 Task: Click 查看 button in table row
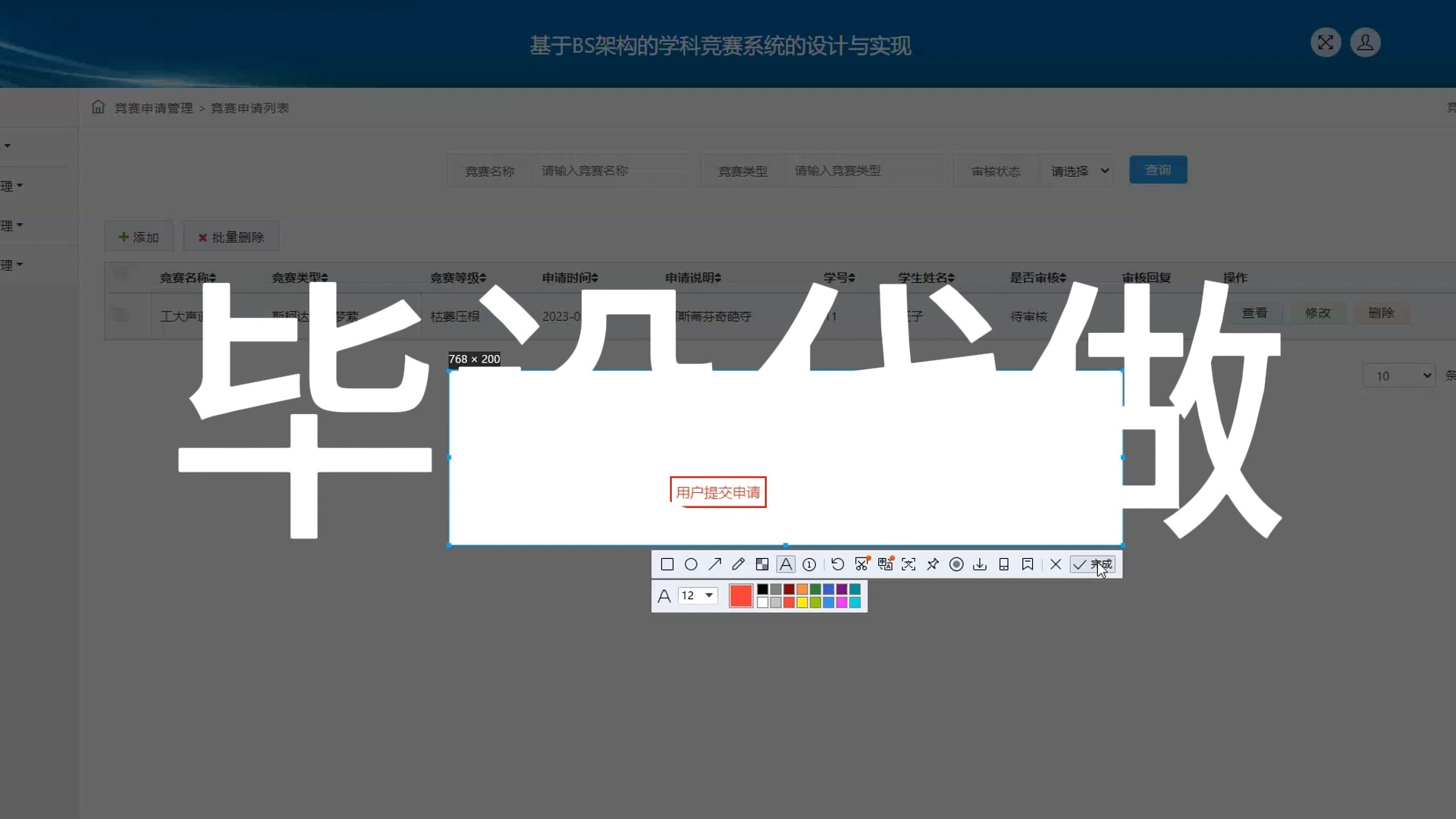tap(1254, 313)
